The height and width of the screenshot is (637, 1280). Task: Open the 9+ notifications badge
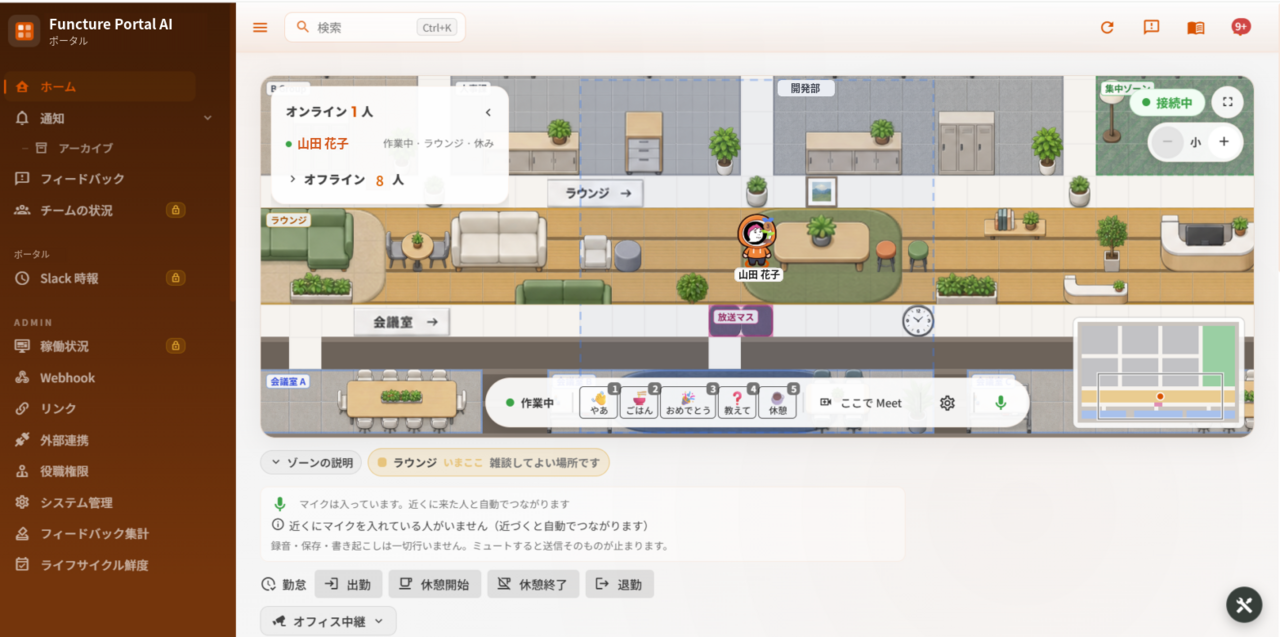pyautogui.click(x=1241, y=27)
